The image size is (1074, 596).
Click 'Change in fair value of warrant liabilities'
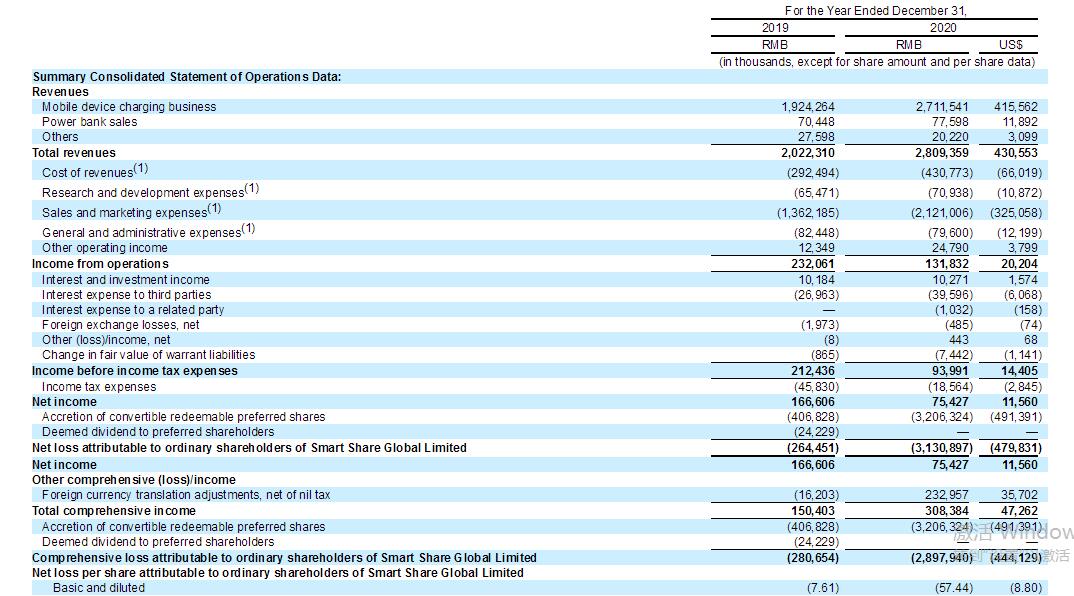(x=149, y=356)
